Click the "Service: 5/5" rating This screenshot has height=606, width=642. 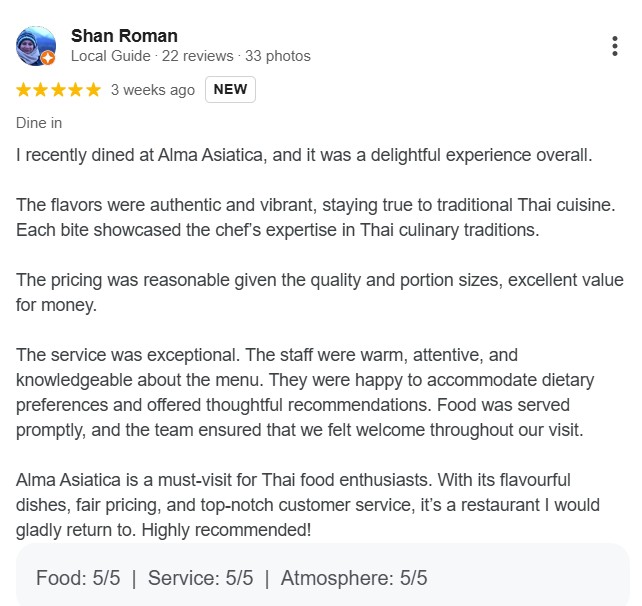[x=200, y=578]
